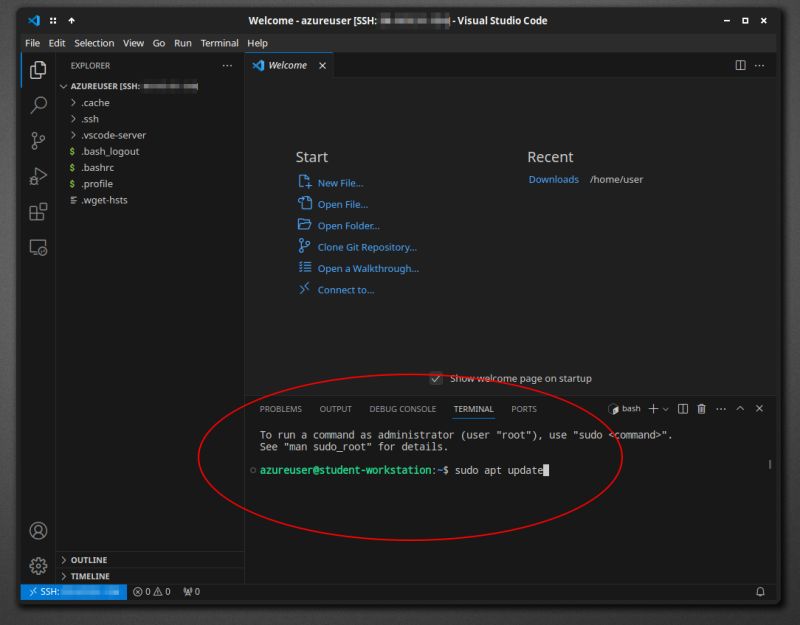The width and height of the screenshot is (800, 625).
Task: Click the forwarded ports indicator in status bar
Action: pos(191,592)
